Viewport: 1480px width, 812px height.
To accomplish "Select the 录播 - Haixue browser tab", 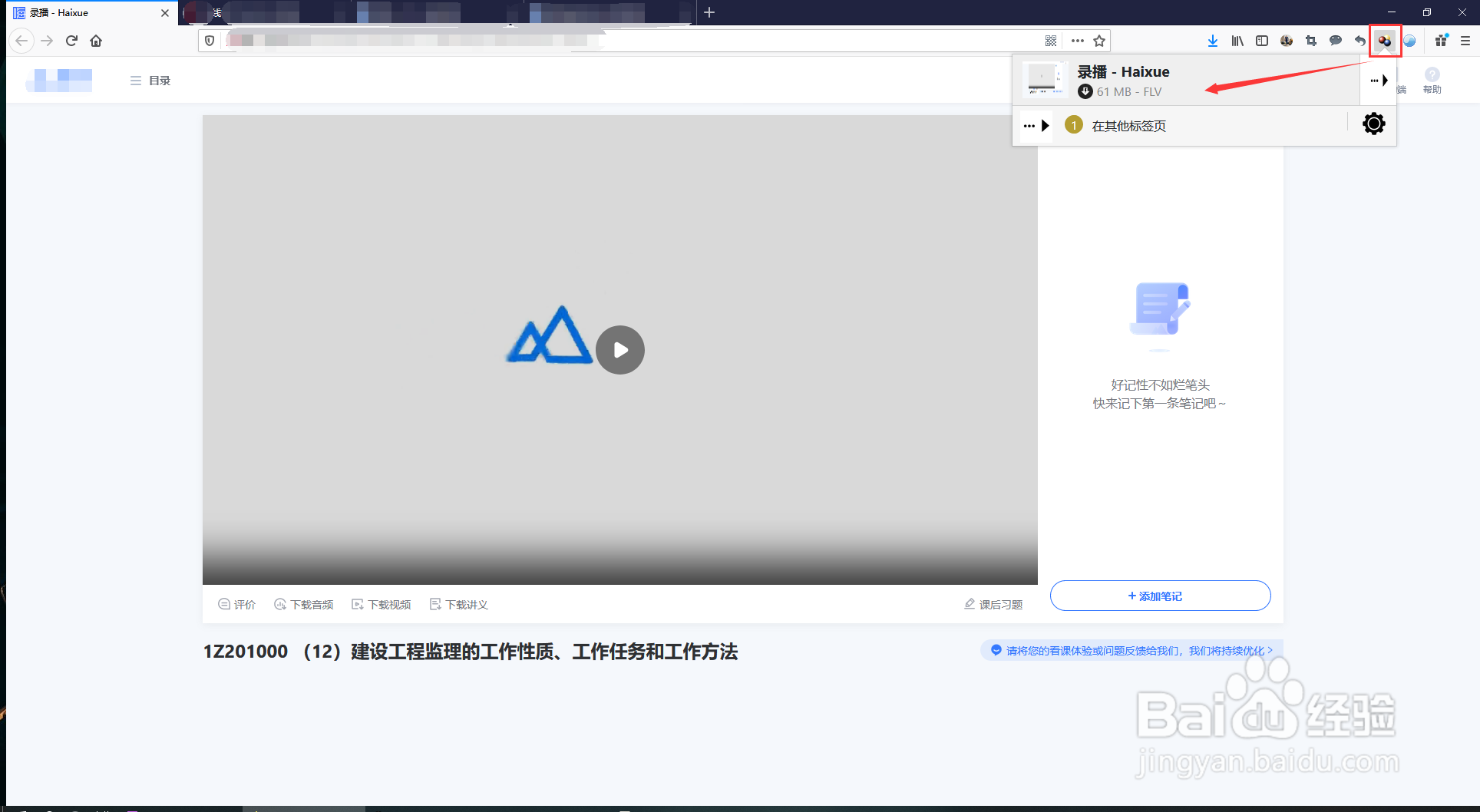I will pos(92,12).
